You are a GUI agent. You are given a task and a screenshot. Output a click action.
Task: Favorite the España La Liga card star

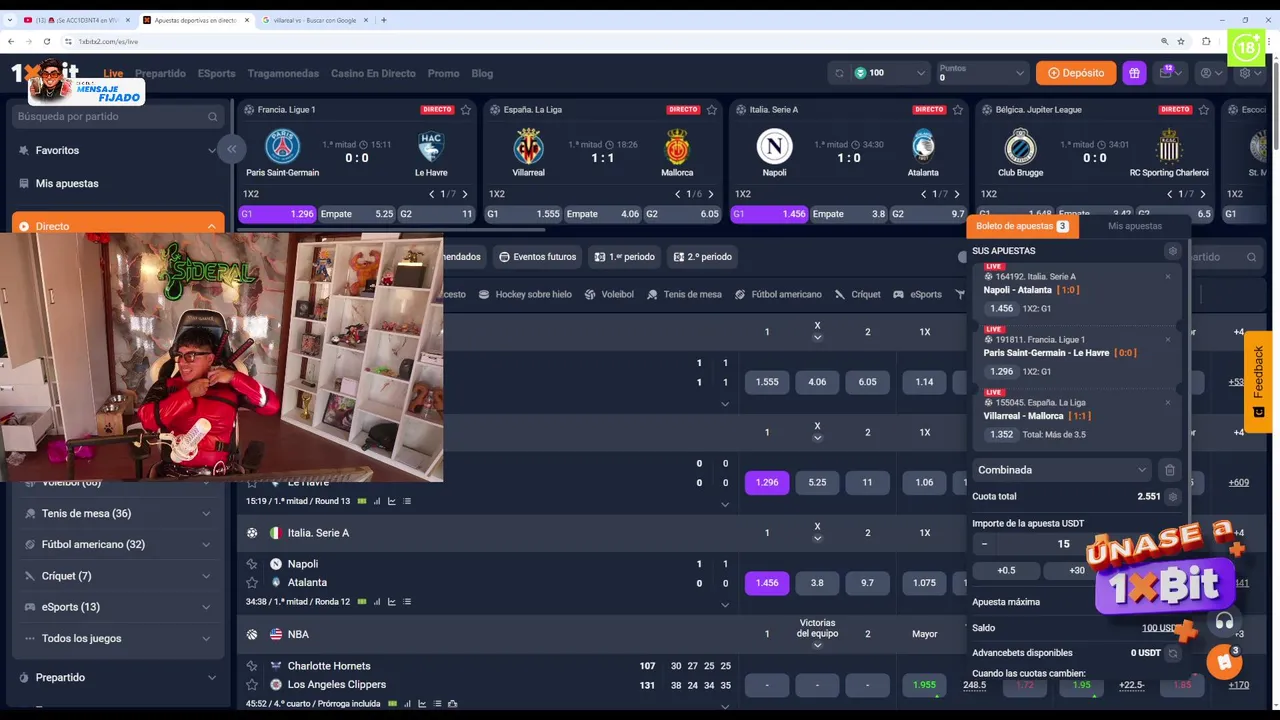[711, 110]
